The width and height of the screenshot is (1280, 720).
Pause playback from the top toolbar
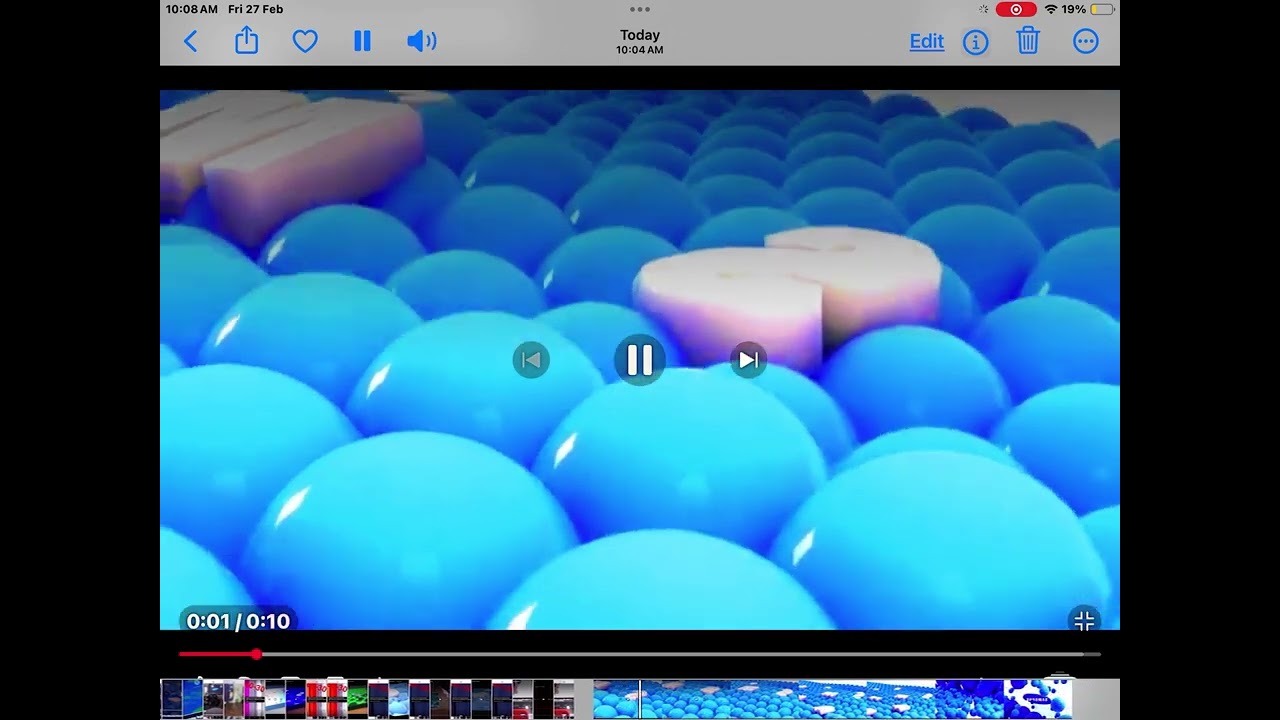pyautogui.click(x=362, y=41)
